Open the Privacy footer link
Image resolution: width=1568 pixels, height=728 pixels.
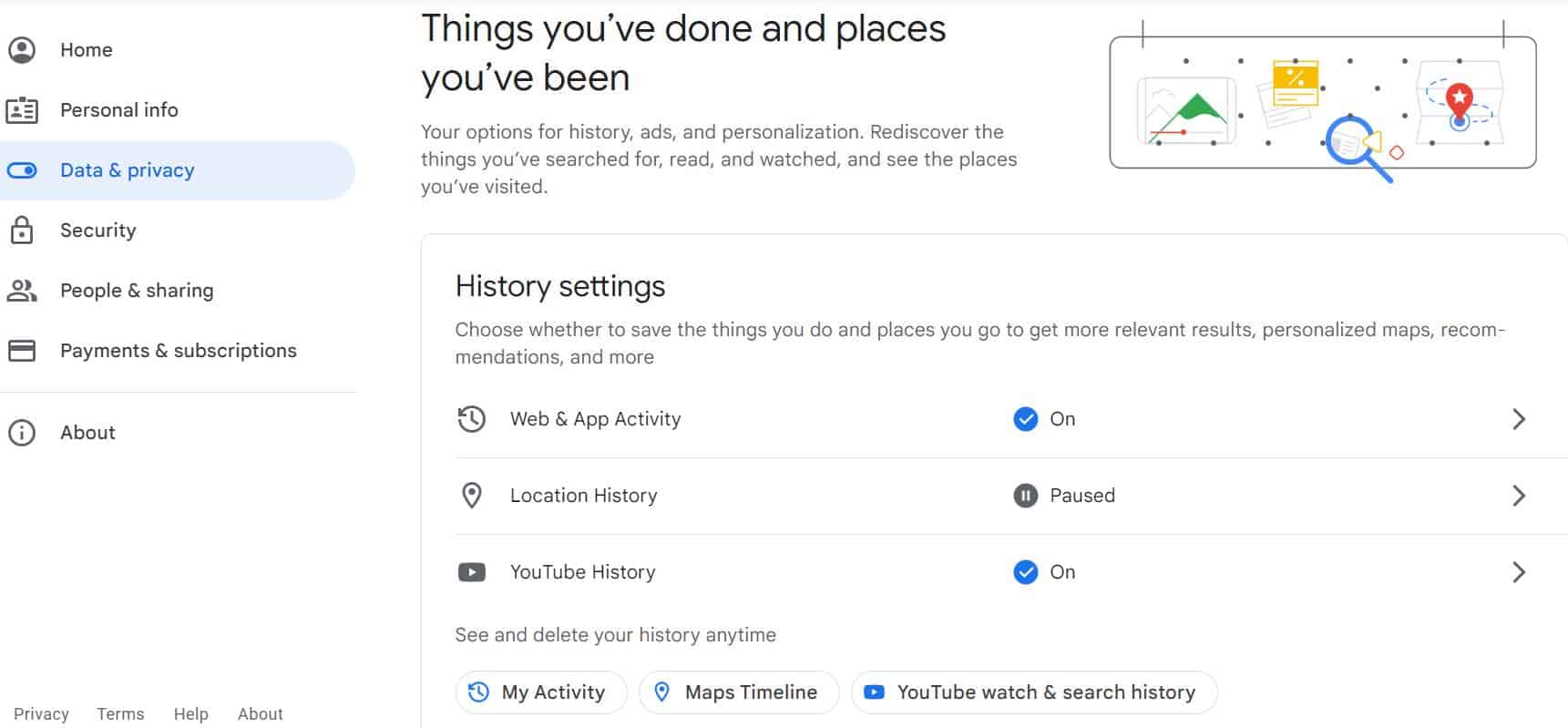click(x=41, y=714)
